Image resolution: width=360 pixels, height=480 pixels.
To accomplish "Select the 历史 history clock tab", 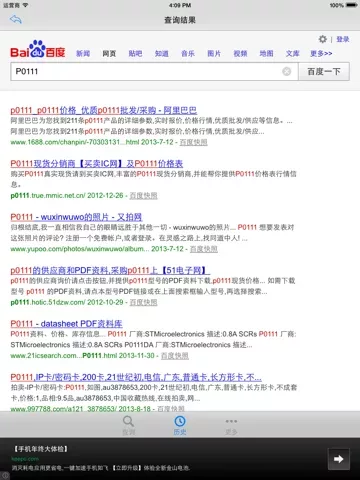I will [180, 425].
